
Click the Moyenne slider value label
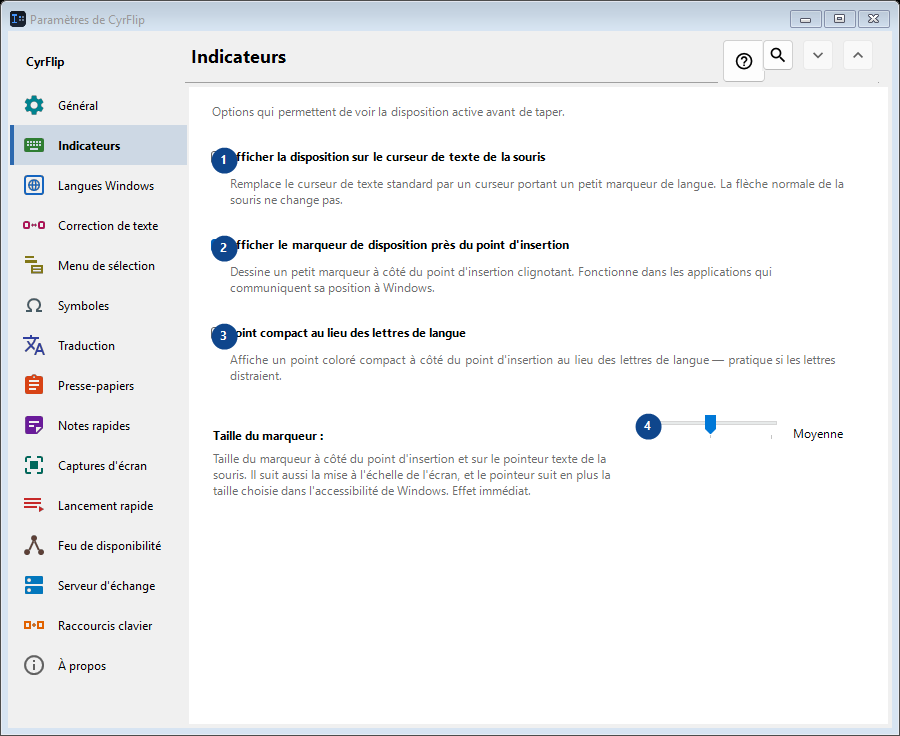[818, 434]
